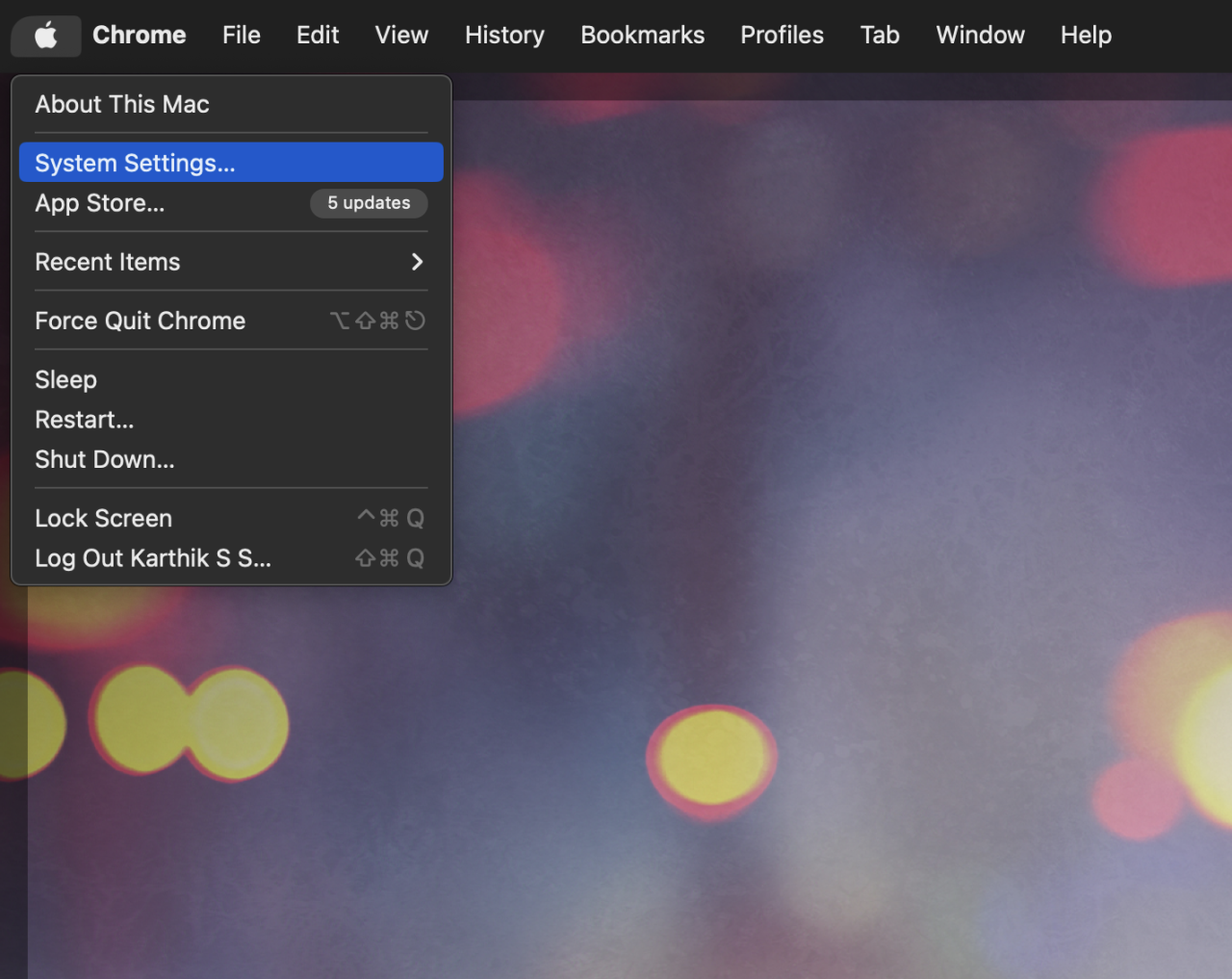Put the Mac to Sleep
Viewport: 1232px width, 979px height.
point(65,379)
